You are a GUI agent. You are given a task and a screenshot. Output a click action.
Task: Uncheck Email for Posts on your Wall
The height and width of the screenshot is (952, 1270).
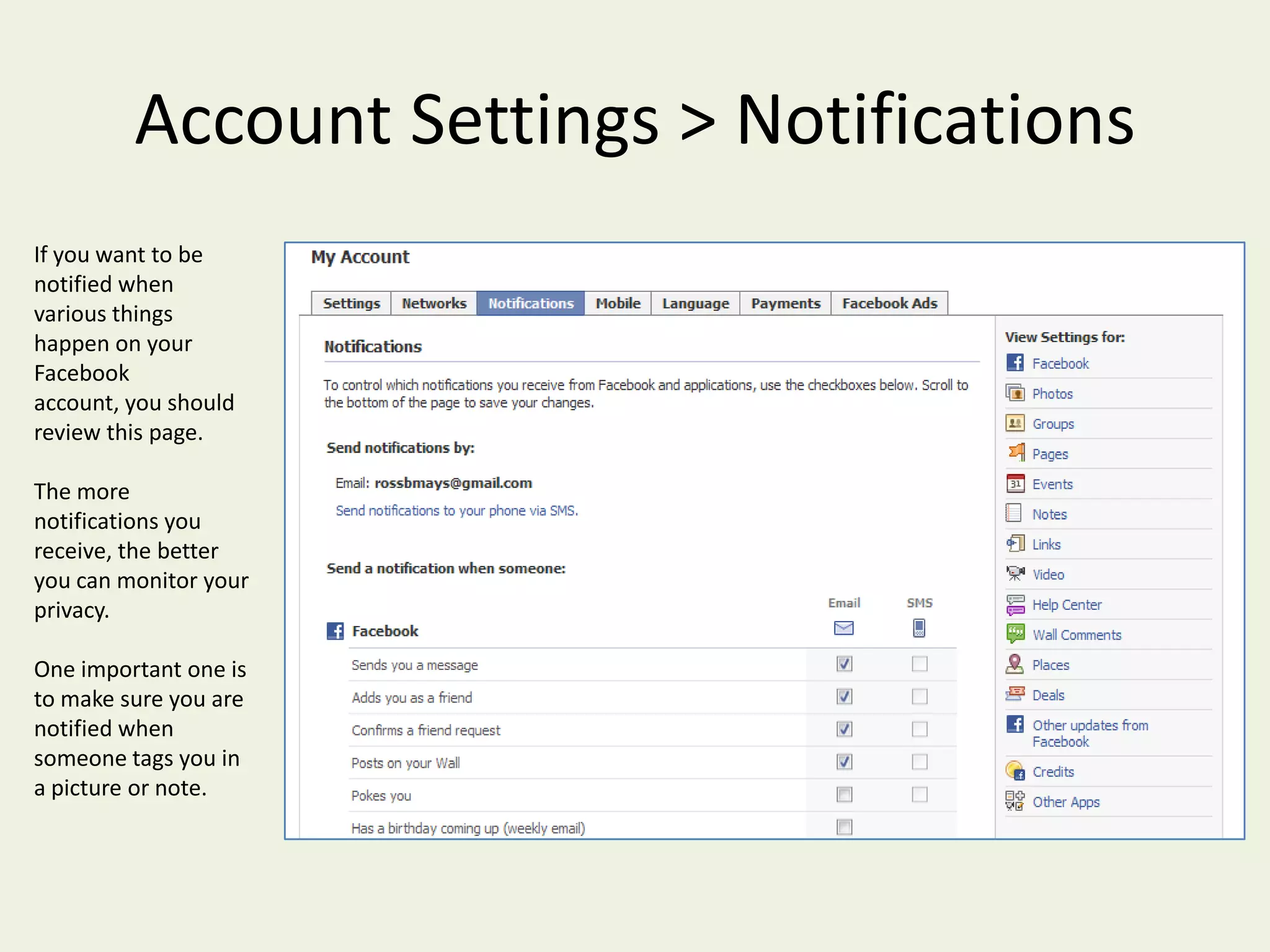(x=844, y=762)
